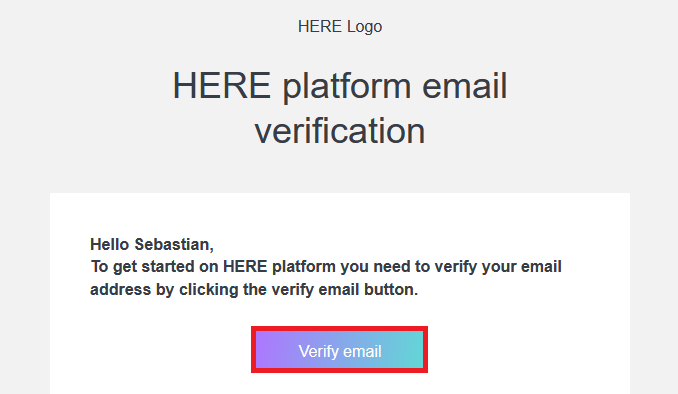Click the word platform in the large heading
Screen dimensions: 678x394
point(347,86)
